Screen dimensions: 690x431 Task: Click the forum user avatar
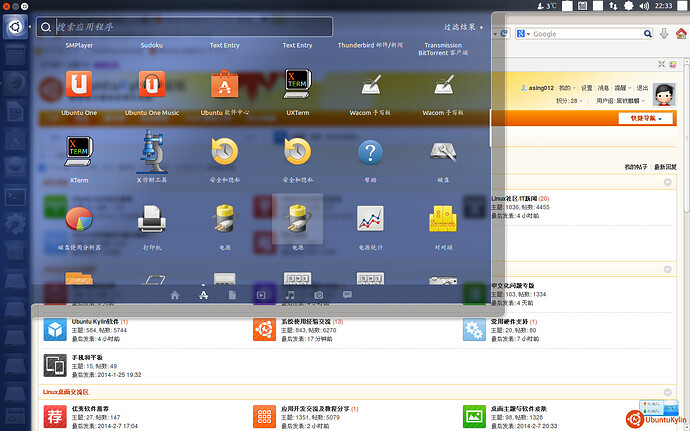(x=664, y=94)
